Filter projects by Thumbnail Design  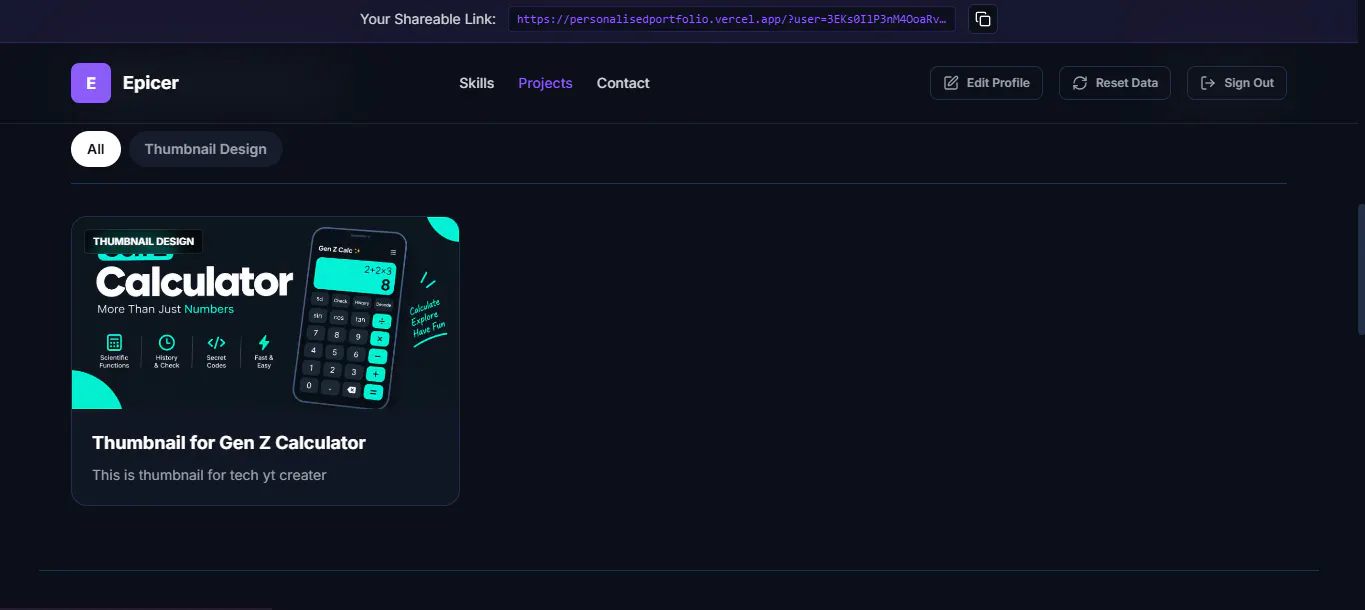tap(205, 149)
